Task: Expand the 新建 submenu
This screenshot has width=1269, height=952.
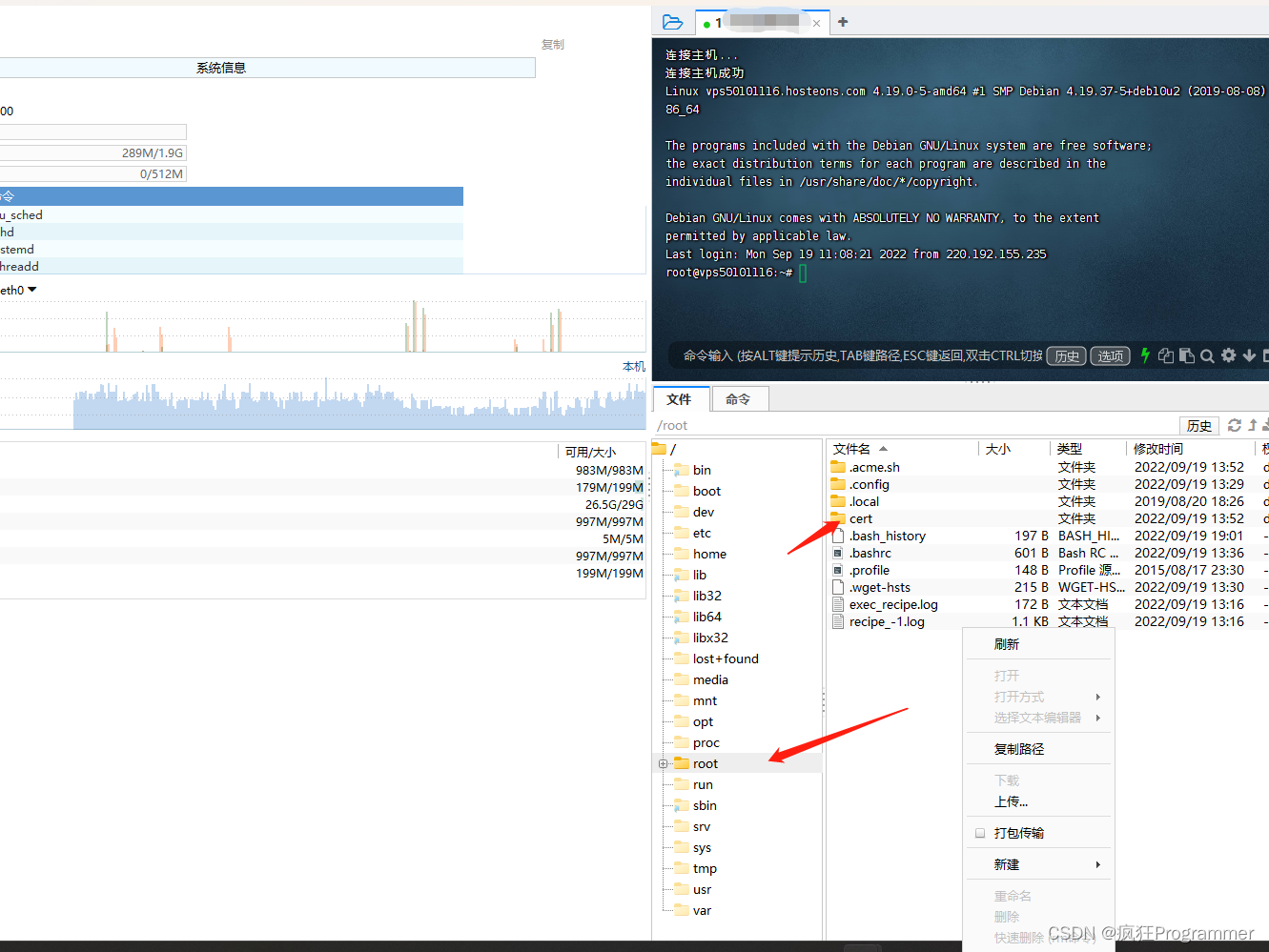Action: pyautogui.click(x=1039, y=864)
